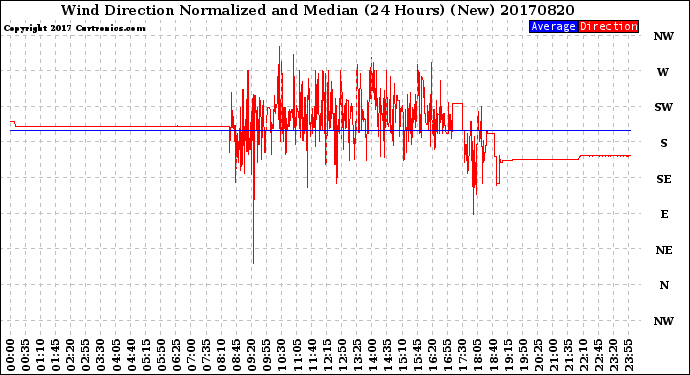Image resolution: width=690 pixels, height=375 pixels.
Task: Click the '15:10' time axis label
Action: pyautogui.click(x=403, y=355)
